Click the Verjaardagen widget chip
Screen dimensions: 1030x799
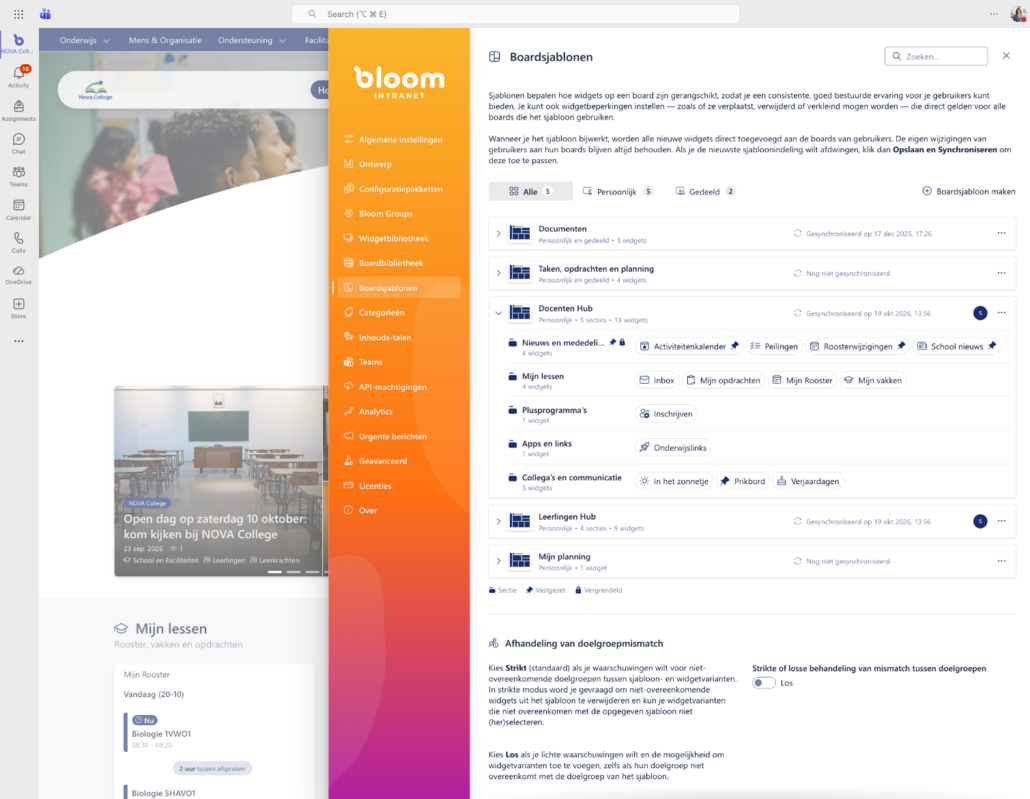point(808,481)
